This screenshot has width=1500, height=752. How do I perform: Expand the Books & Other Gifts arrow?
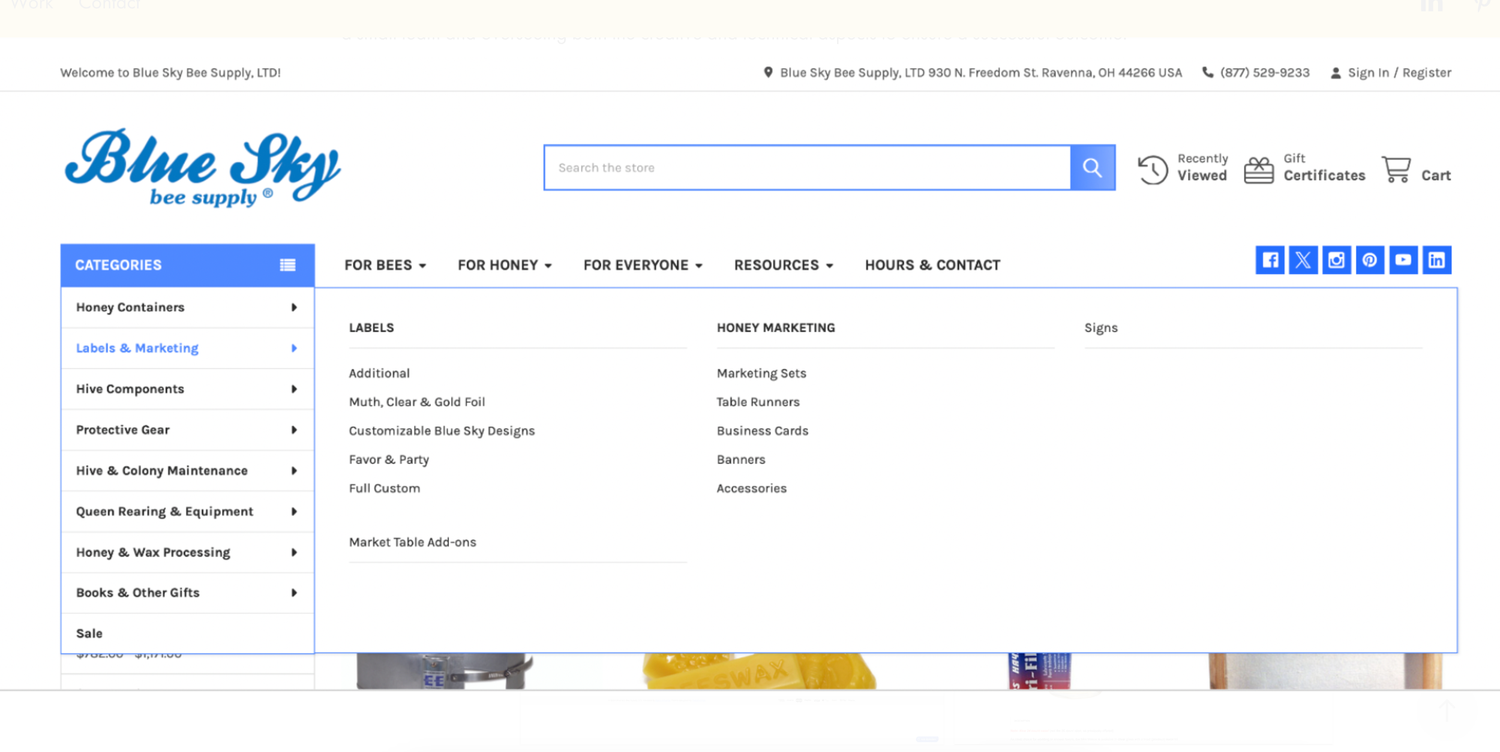[294, 593]
